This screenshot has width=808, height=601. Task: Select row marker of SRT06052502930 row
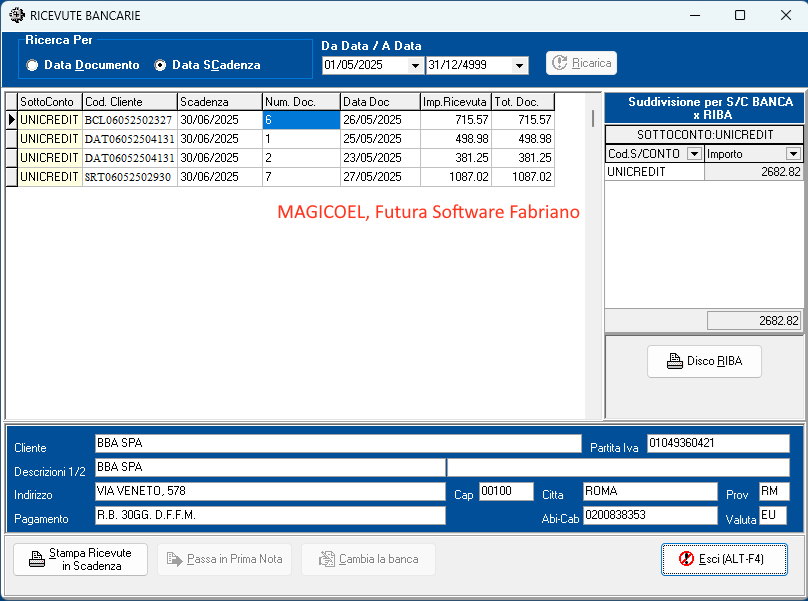click(11, 177)
